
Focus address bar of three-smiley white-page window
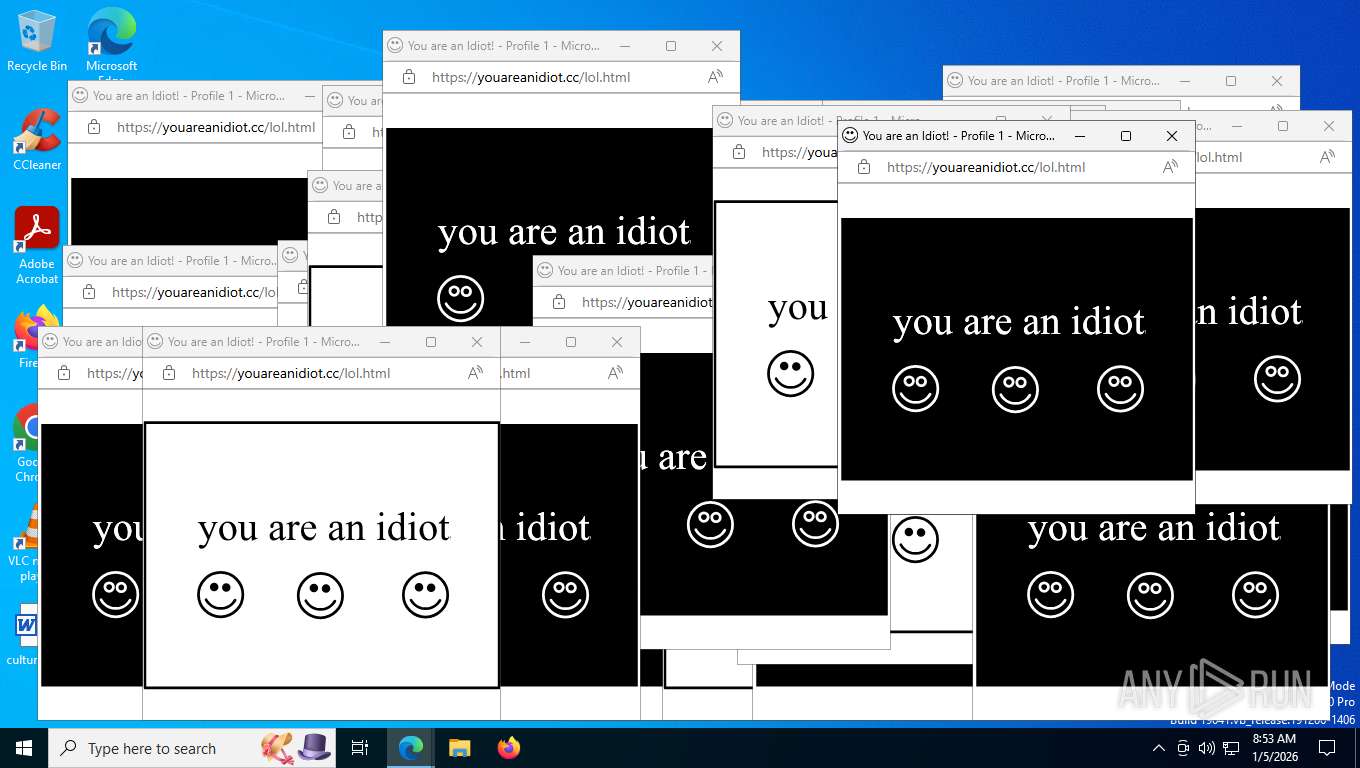tap(322, 373)
